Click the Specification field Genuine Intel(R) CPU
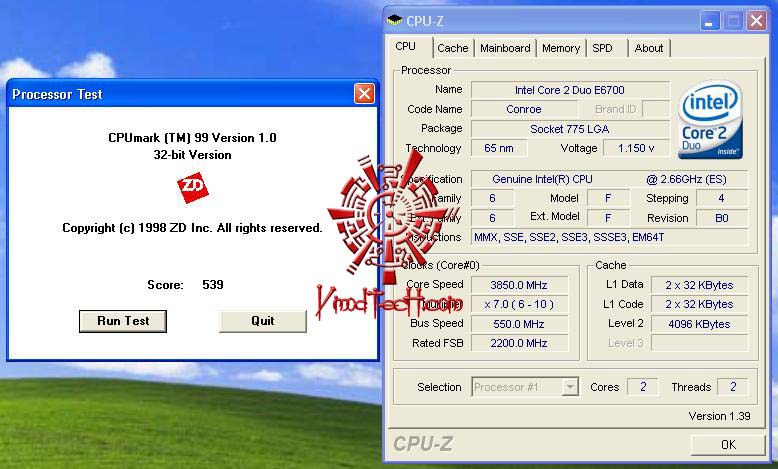Screen dimensions: 778x469 point(609,179)
